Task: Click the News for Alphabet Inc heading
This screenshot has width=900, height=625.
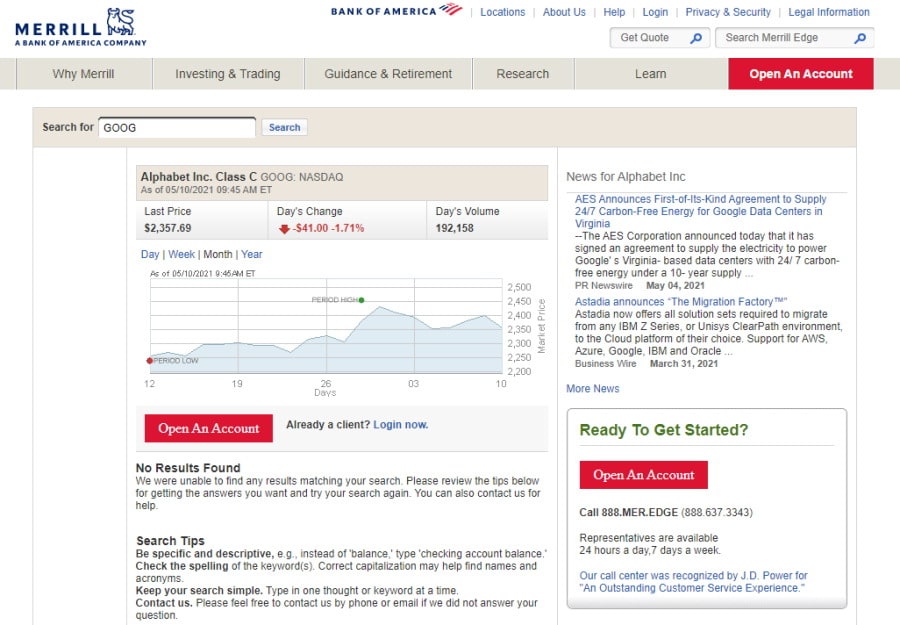Action: [x=626, y=177]
